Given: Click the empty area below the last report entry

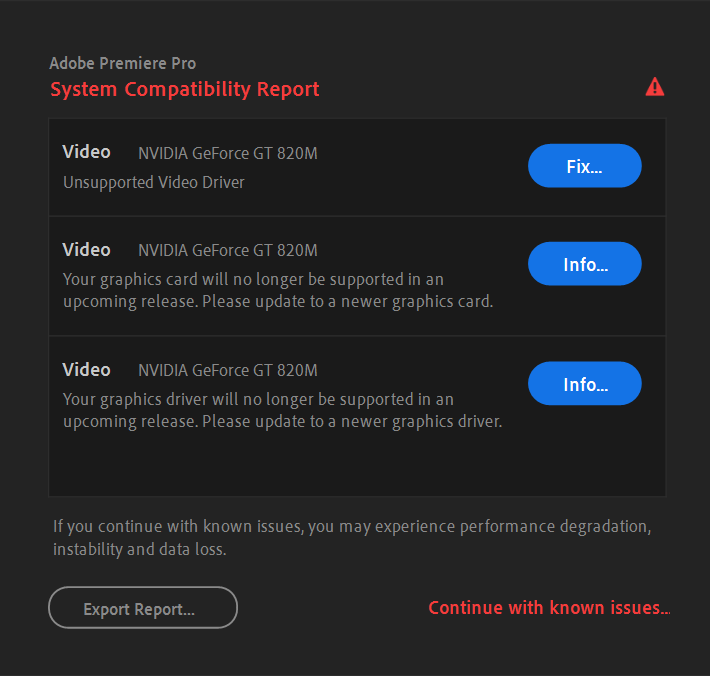Looking at the screenshot, I should point(357,465).
